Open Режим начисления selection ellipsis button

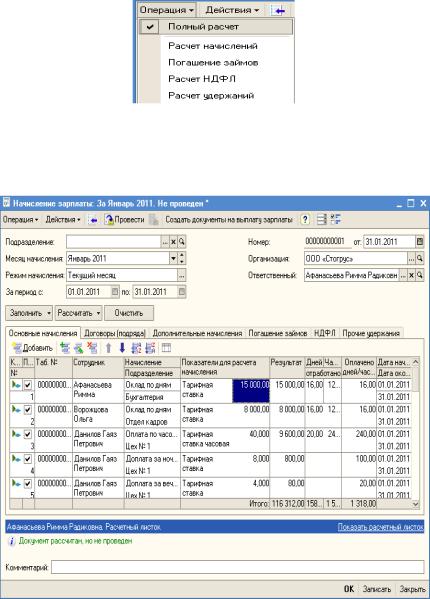pyautogui.click(x=182, y=275)
